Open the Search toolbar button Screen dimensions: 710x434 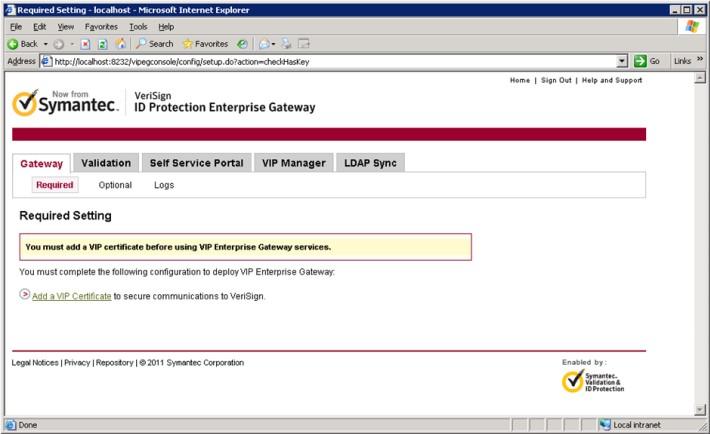154,44
